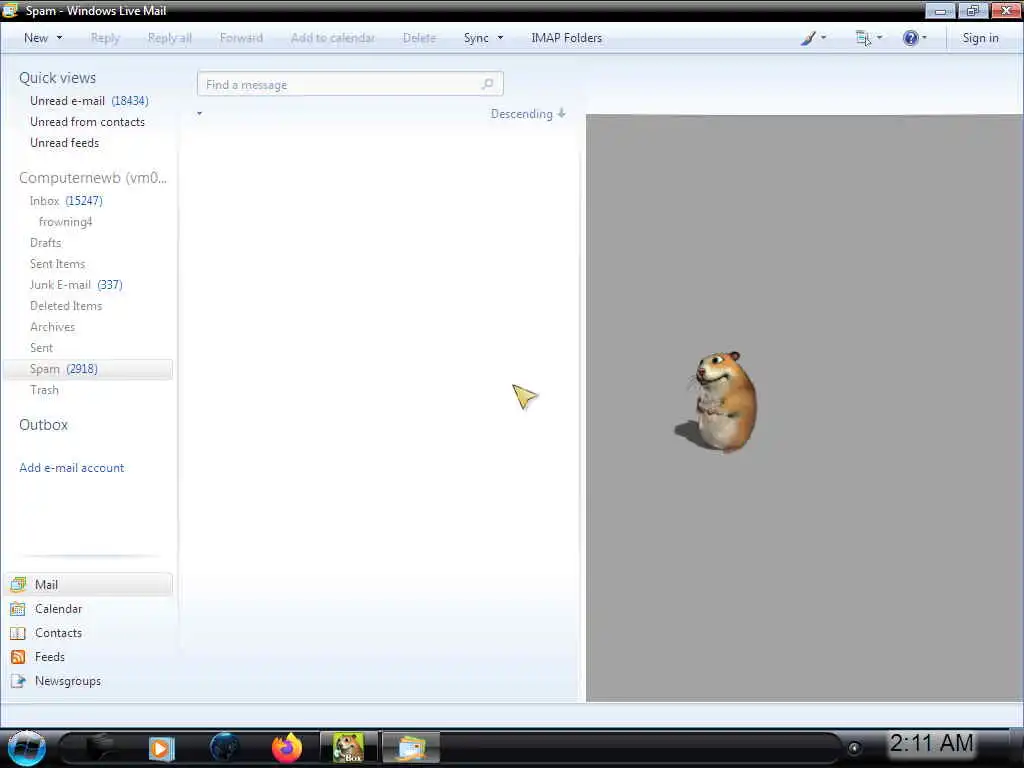Click the Mail icon in navigation
Image resolution: width=1024 pixels, height=768 pixels.
click(x=18, y=584)
